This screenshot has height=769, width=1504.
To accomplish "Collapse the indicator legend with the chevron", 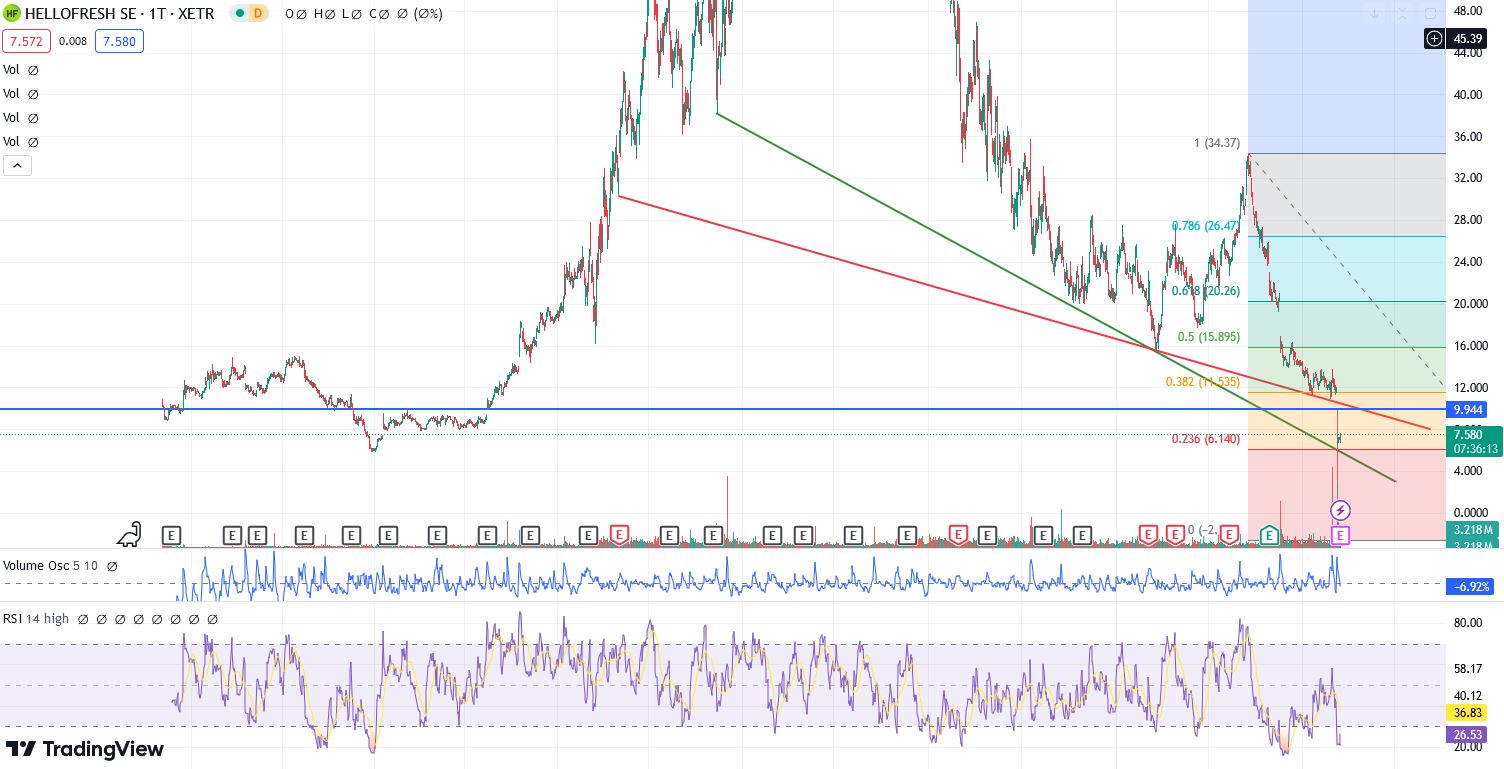I will click(16, 166).
